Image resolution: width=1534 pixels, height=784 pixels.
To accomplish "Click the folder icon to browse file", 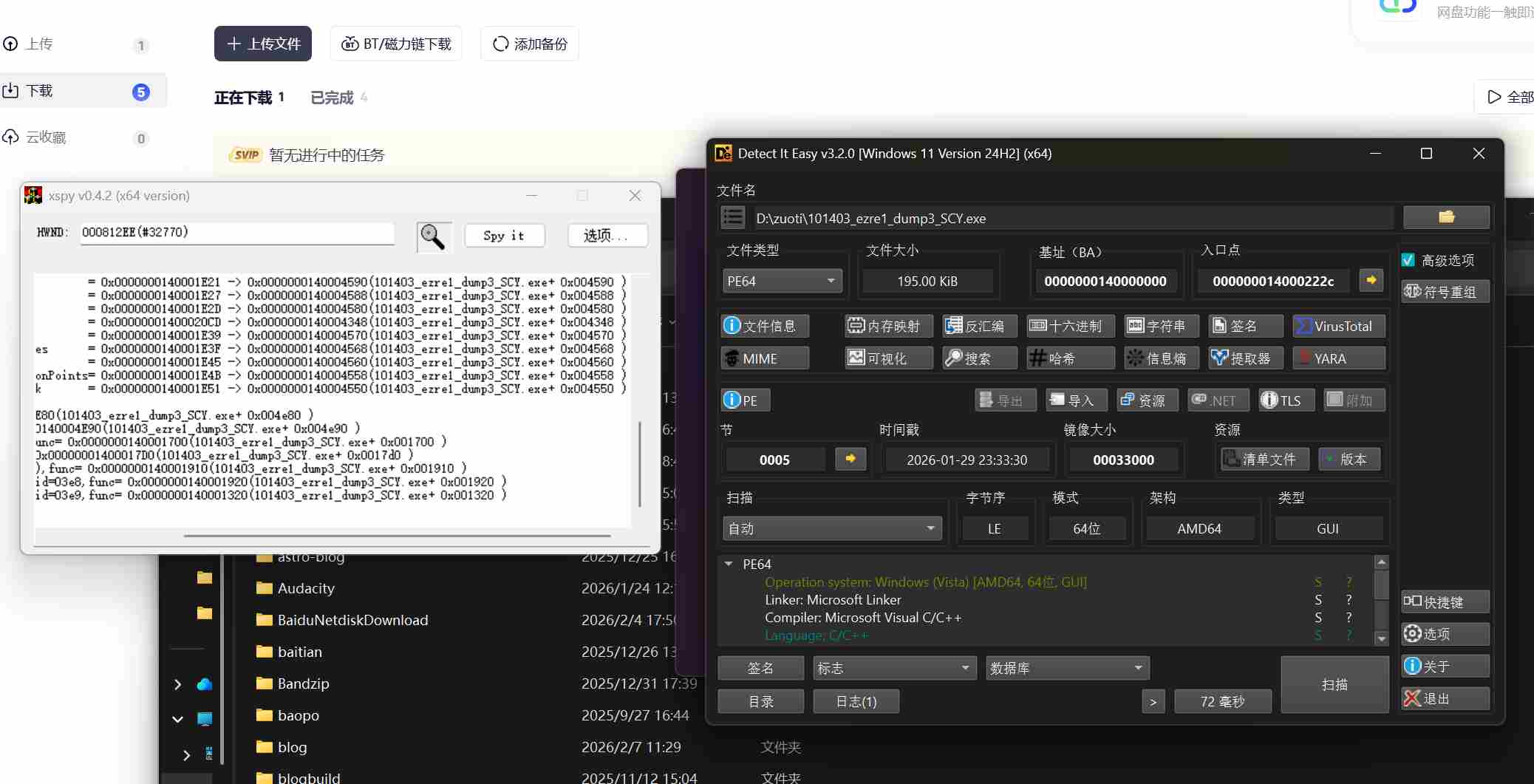I will point(1446,217).
